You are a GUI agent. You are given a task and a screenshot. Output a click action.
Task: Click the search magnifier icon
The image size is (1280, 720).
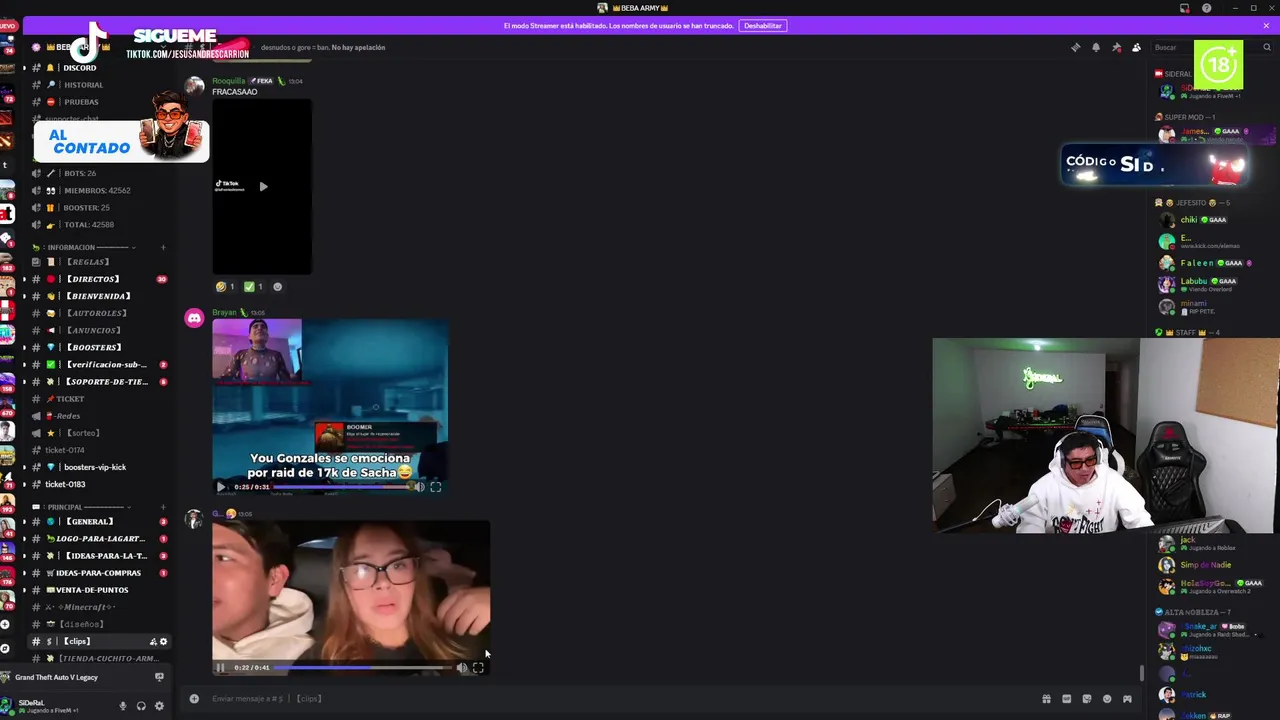pos(1266,47)
